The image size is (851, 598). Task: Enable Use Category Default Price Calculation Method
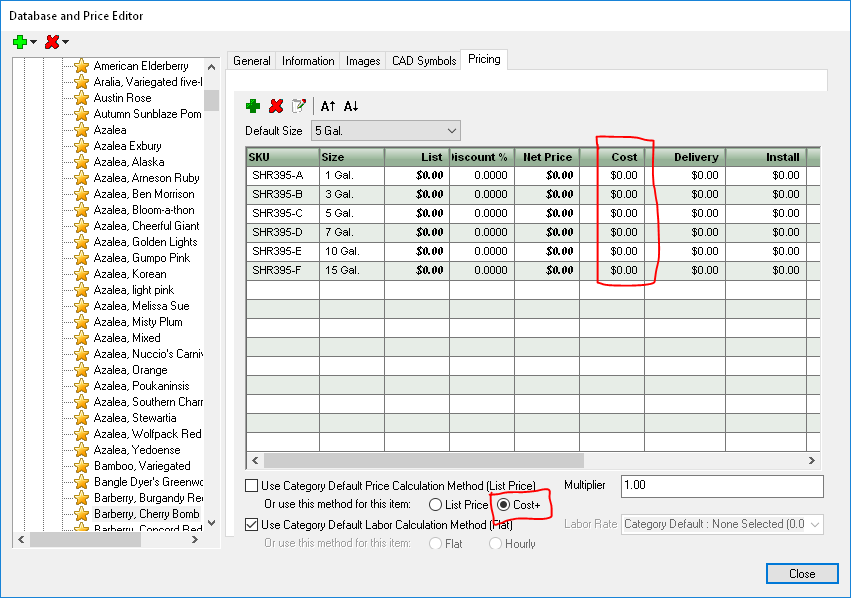click(x=252, y=485)
